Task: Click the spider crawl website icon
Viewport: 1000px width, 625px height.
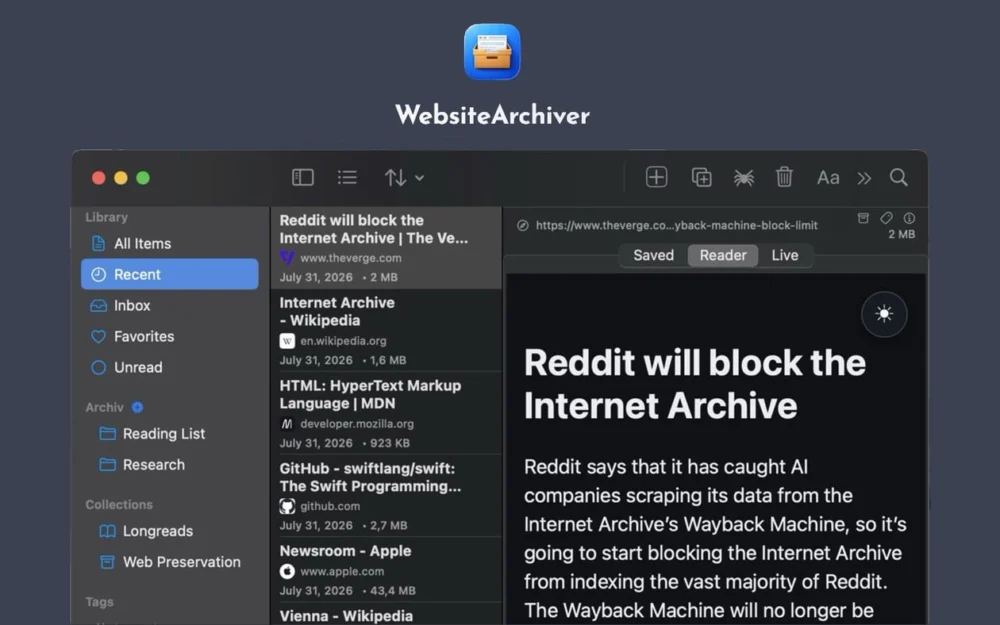Action: [744, 177]
